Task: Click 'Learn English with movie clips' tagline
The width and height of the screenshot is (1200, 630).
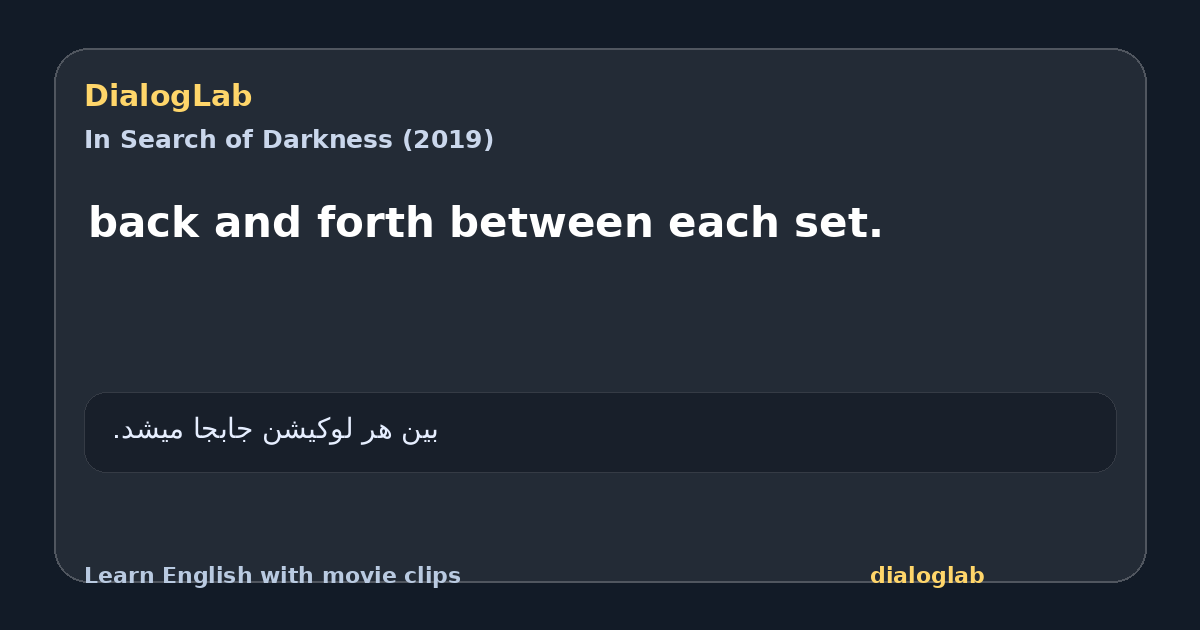Action: [272, 576]
